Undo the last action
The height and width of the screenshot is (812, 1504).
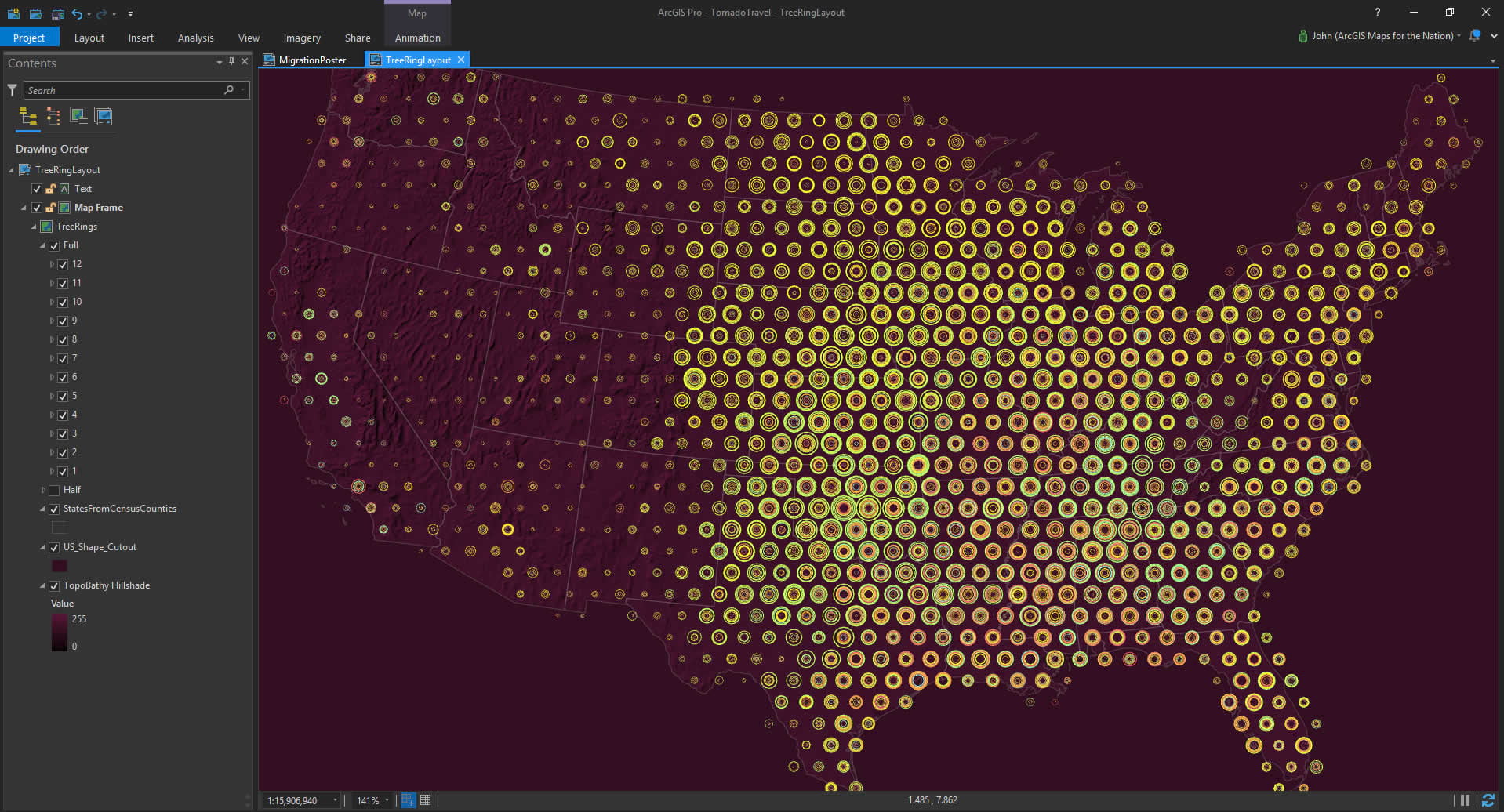(77, 13)
